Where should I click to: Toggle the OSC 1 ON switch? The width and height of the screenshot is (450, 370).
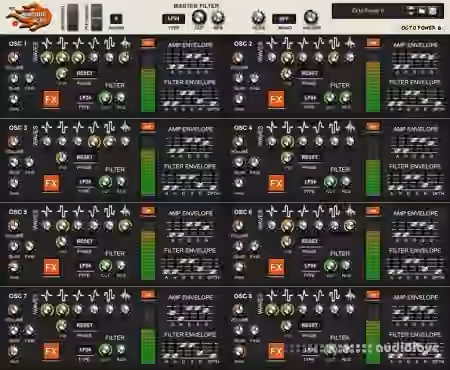point(148,43)
